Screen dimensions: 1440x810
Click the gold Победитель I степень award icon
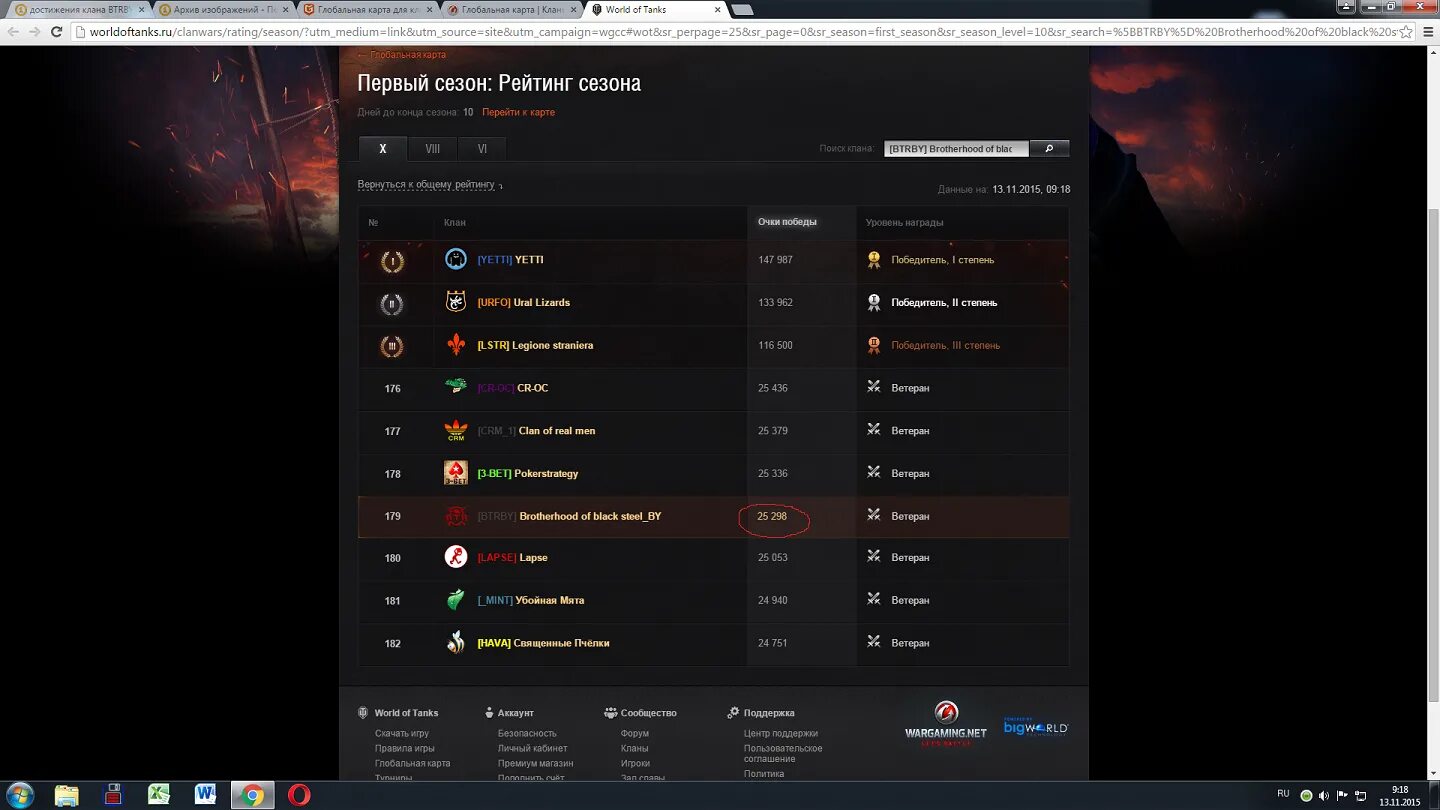click(x=874, y=259)
